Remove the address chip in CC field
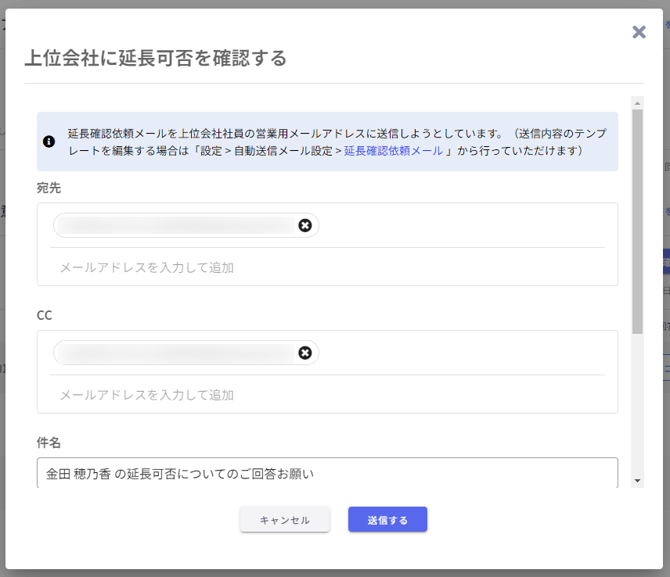Image resolution: width=670 pixels, height=577 pixels. (x=305, y=353)
